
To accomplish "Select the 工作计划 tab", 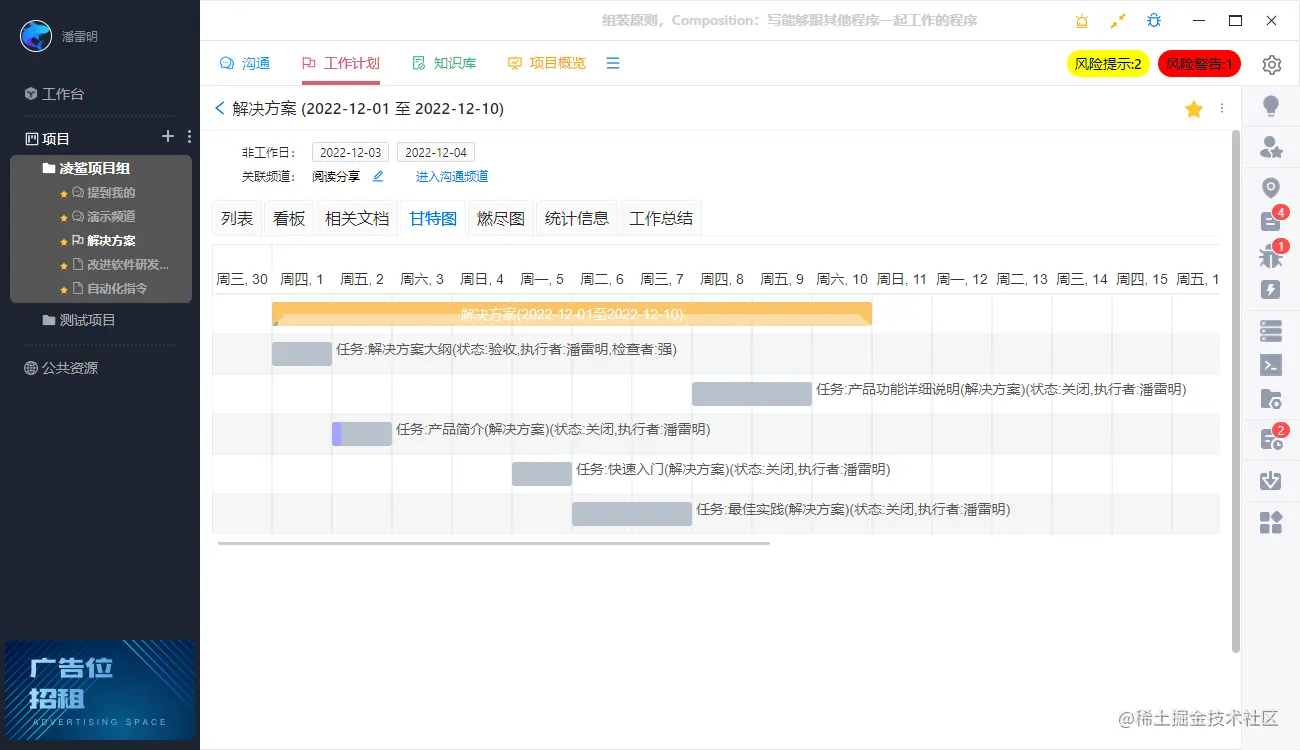I will pos(340,63).
